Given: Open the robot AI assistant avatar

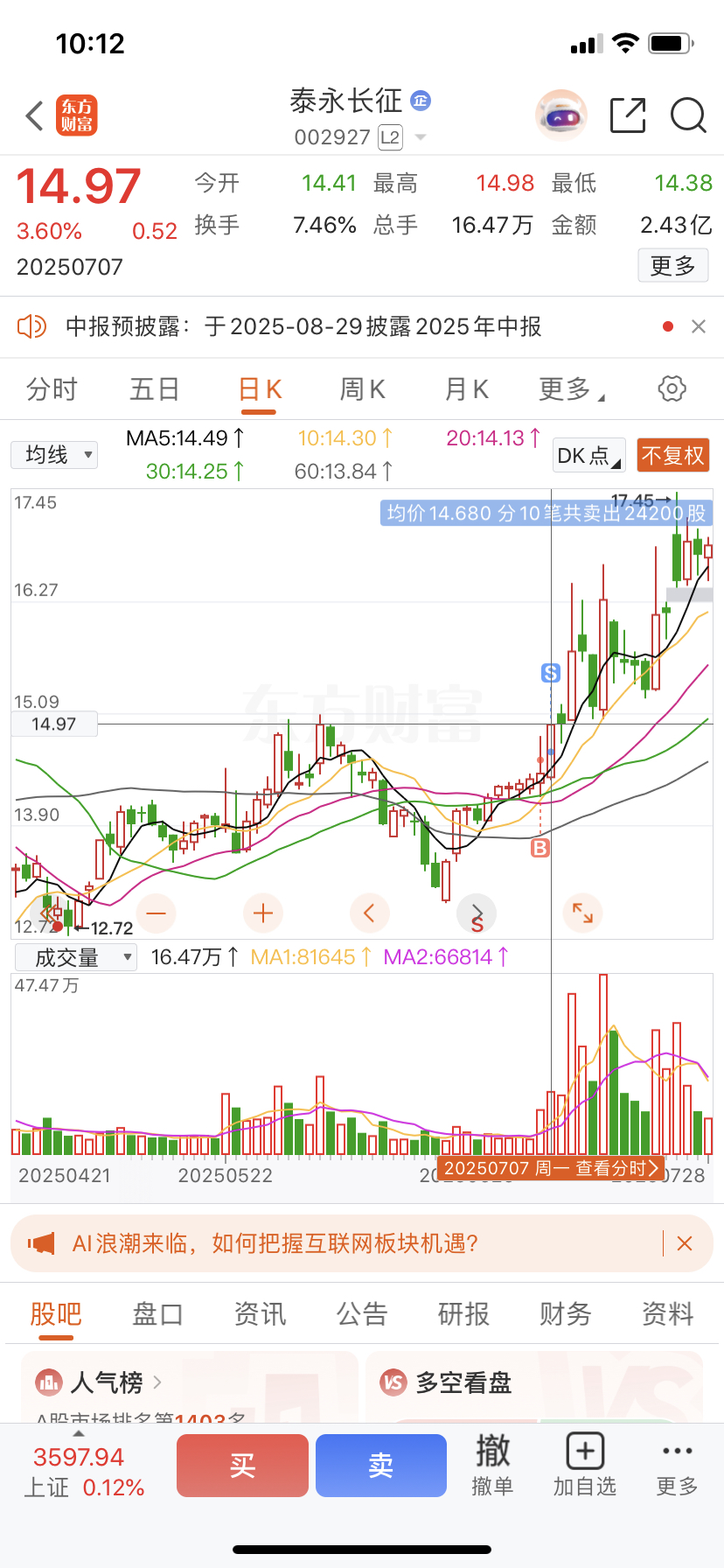Looking at the screenshot, I should pyautogui.click(x=560, y=115).
